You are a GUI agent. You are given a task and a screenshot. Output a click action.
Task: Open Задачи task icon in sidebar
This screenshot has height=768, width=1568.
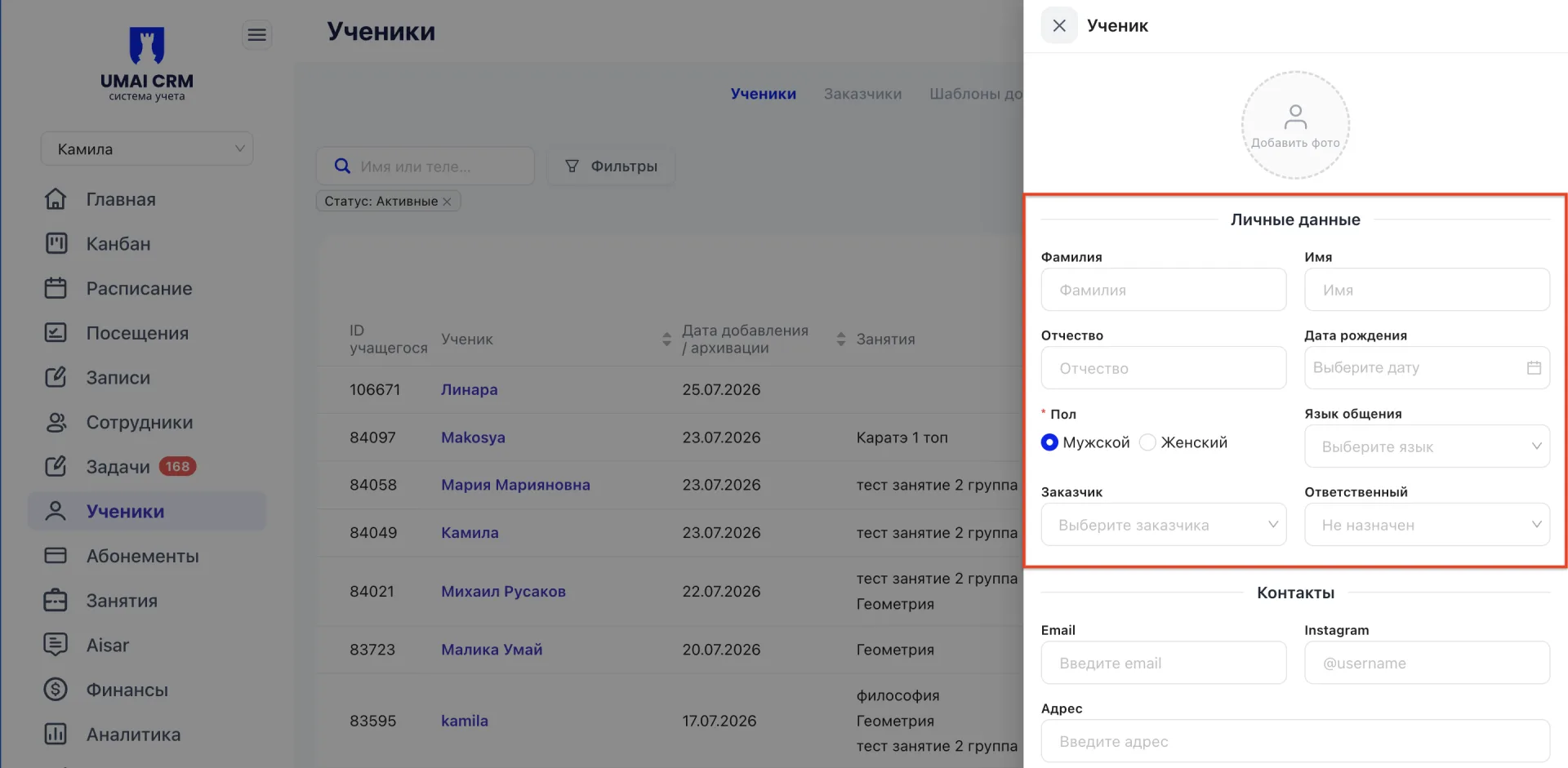56,466
